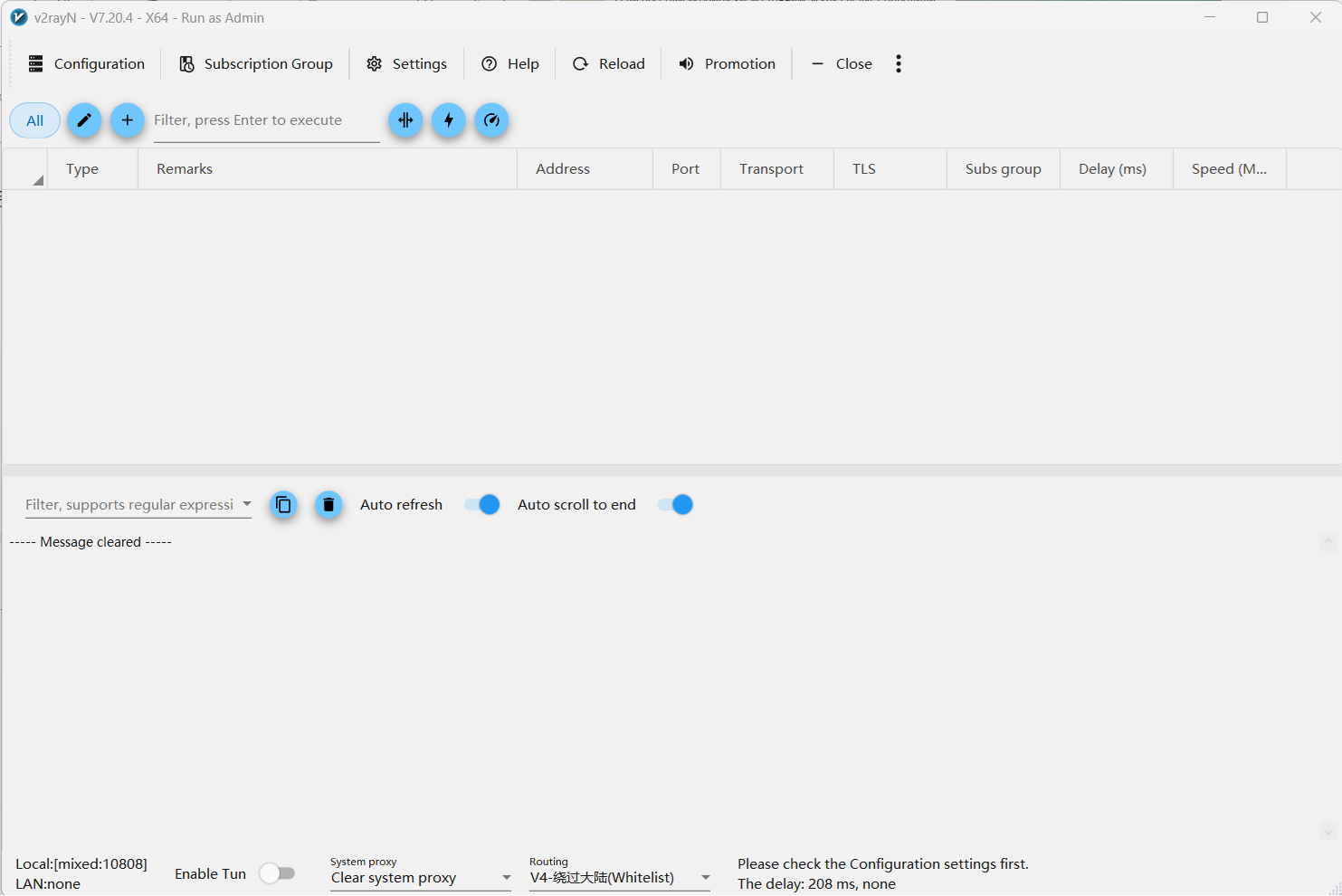Focus the log filter regular expression field
This screenshot has height=896, width=1342.
pos(129,505)
